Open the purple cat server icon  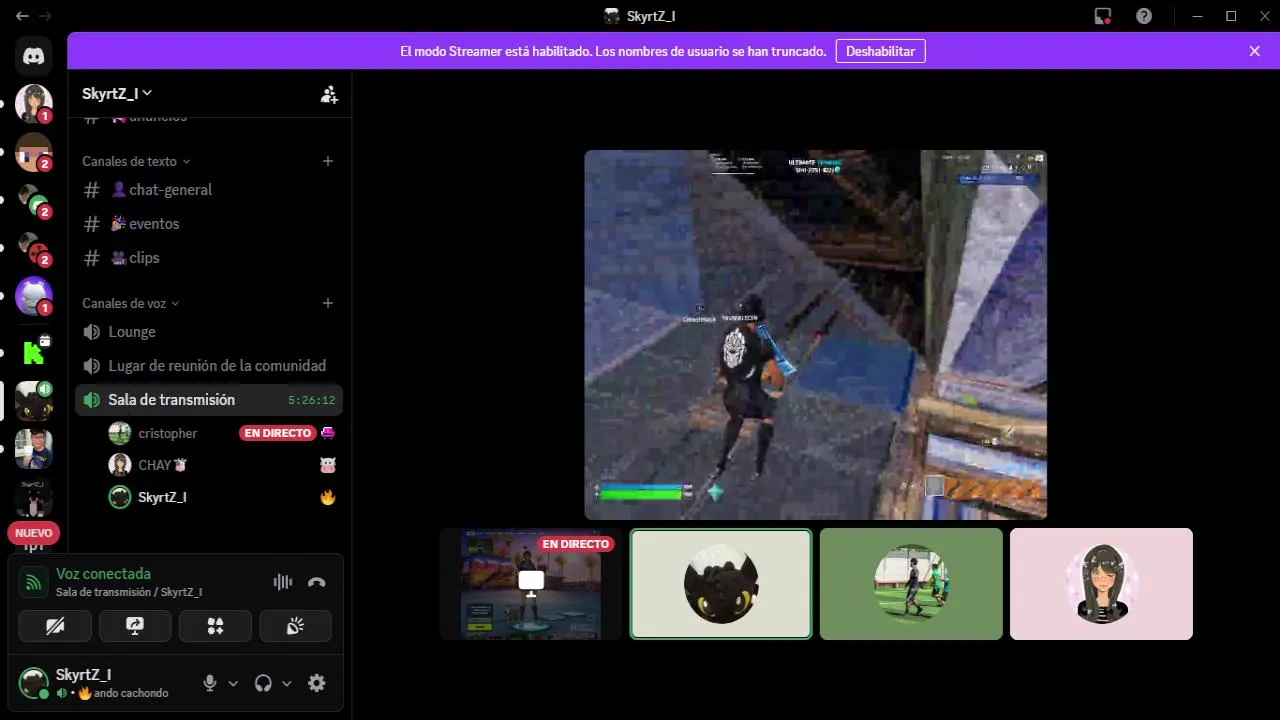coord(34,295)
